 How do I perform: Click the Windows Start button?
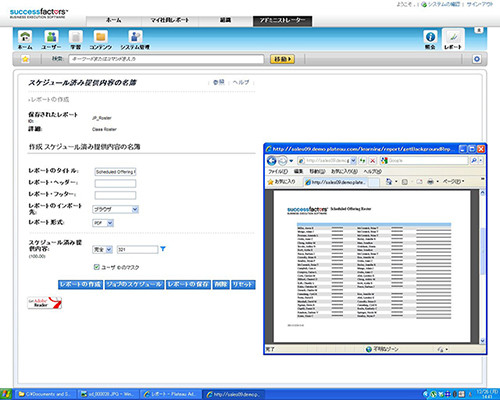click(x=6, y=394)
